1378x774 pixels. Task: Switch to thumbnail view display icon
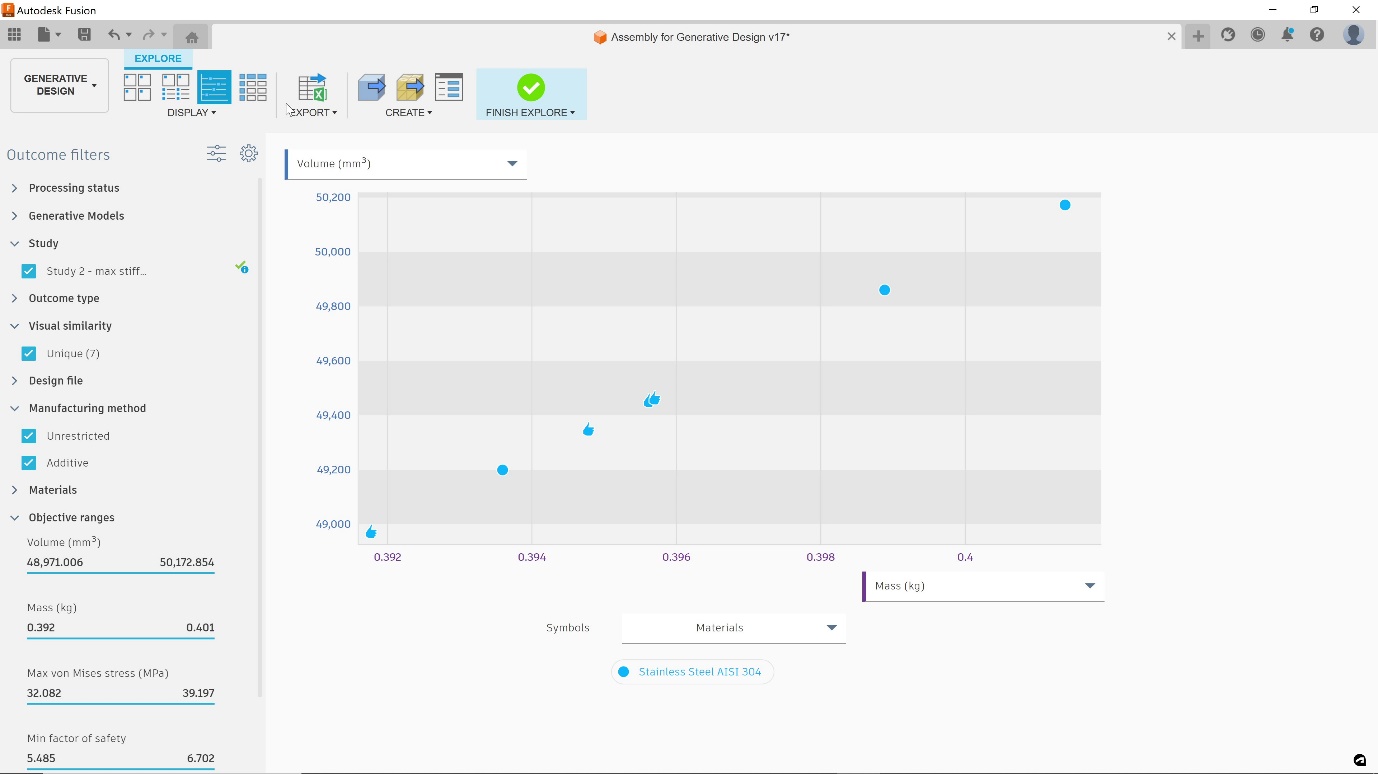(137, 87)
